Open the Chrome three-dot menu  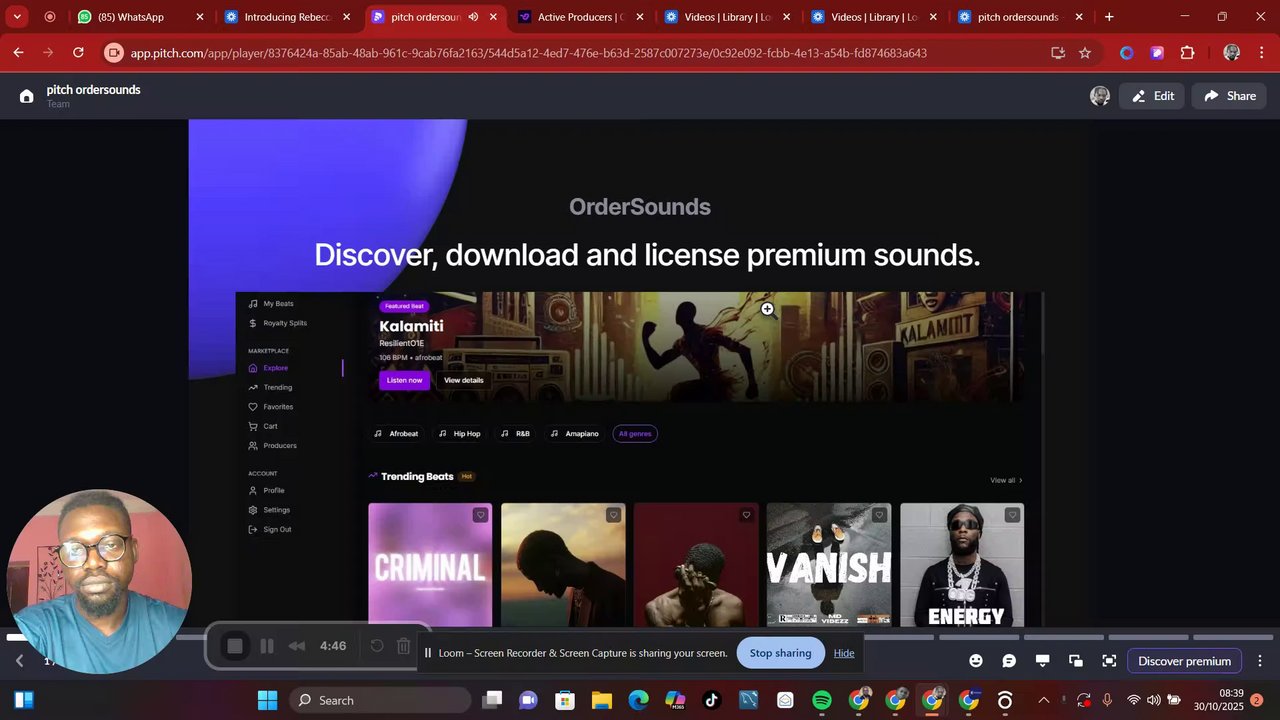tap(1260, 53)
